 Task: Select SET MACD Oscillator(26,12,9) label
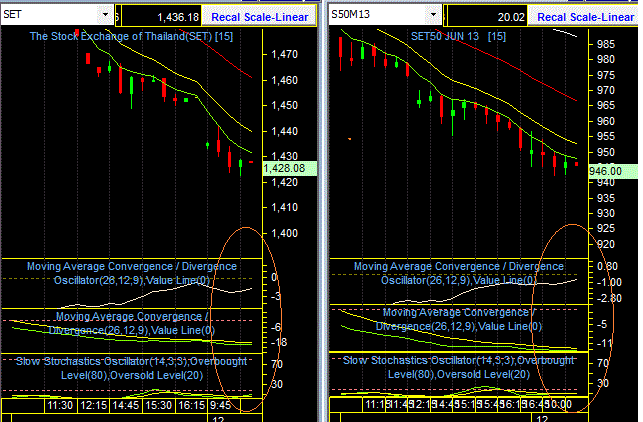132,274
